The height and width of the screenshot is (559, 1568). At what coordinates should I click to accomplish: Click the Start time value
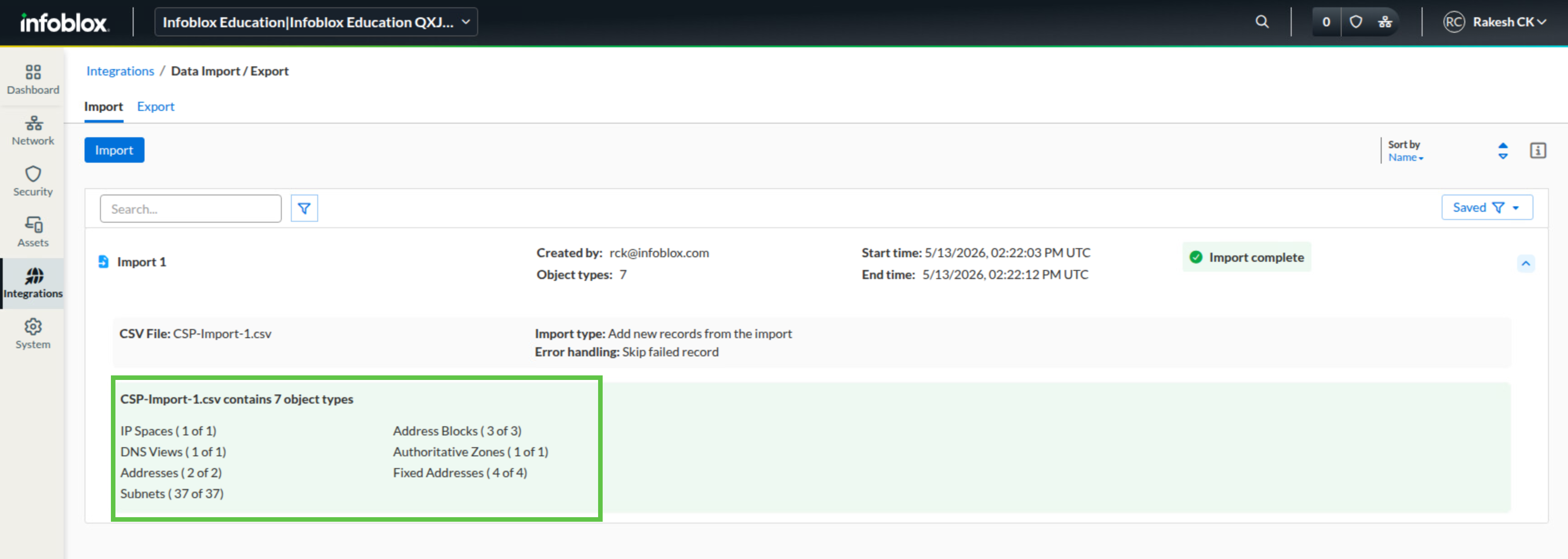pyautogui.click(x=1008, y=253)
